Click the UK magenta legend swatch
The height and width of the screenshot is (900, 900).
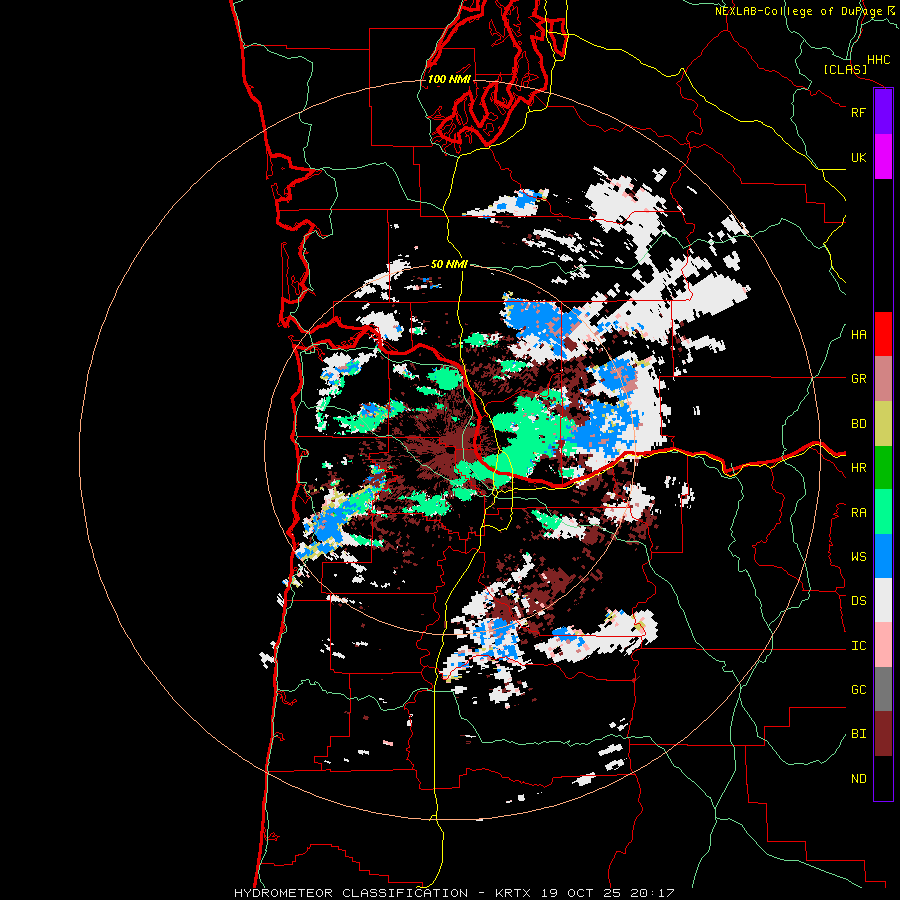pos(883,157)
